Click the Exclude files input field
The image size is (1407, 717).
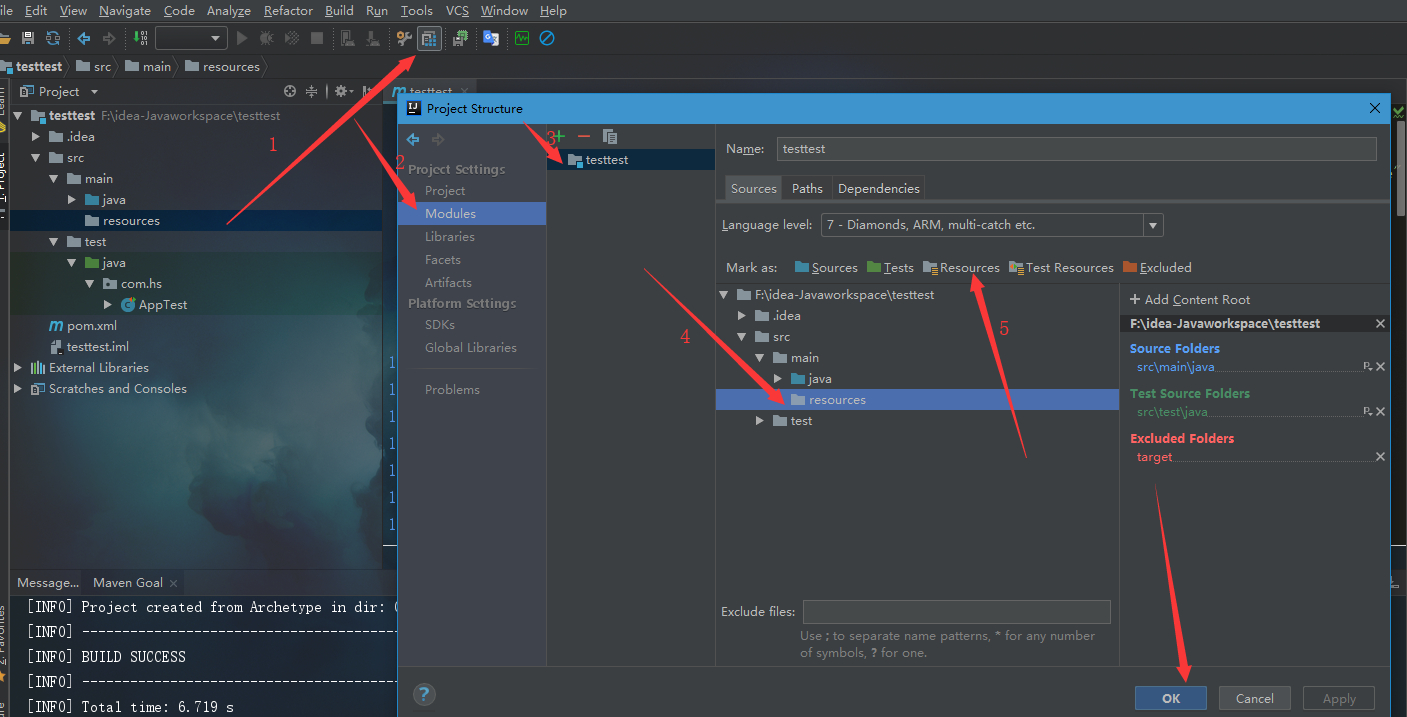coord(956,612)
